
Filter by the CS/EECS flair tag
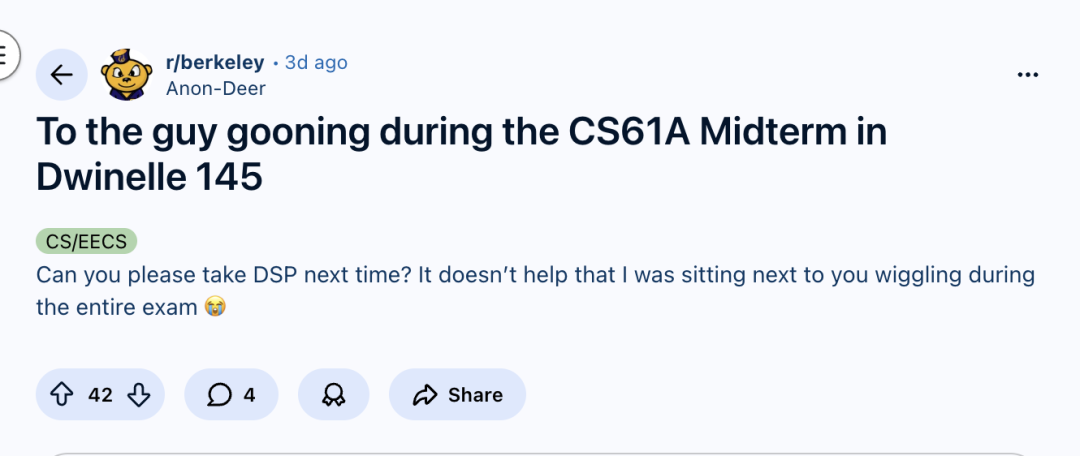point(86,241)
